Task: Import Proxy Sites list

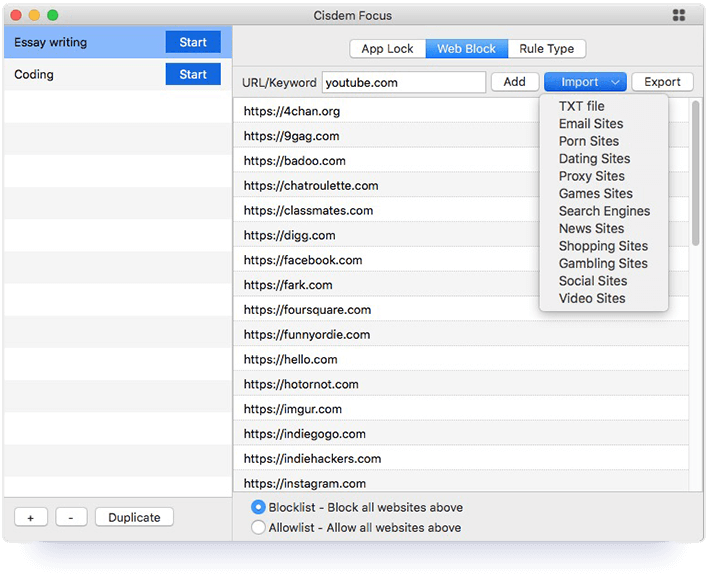Action: pyautogui.click(x=592, y=176)
